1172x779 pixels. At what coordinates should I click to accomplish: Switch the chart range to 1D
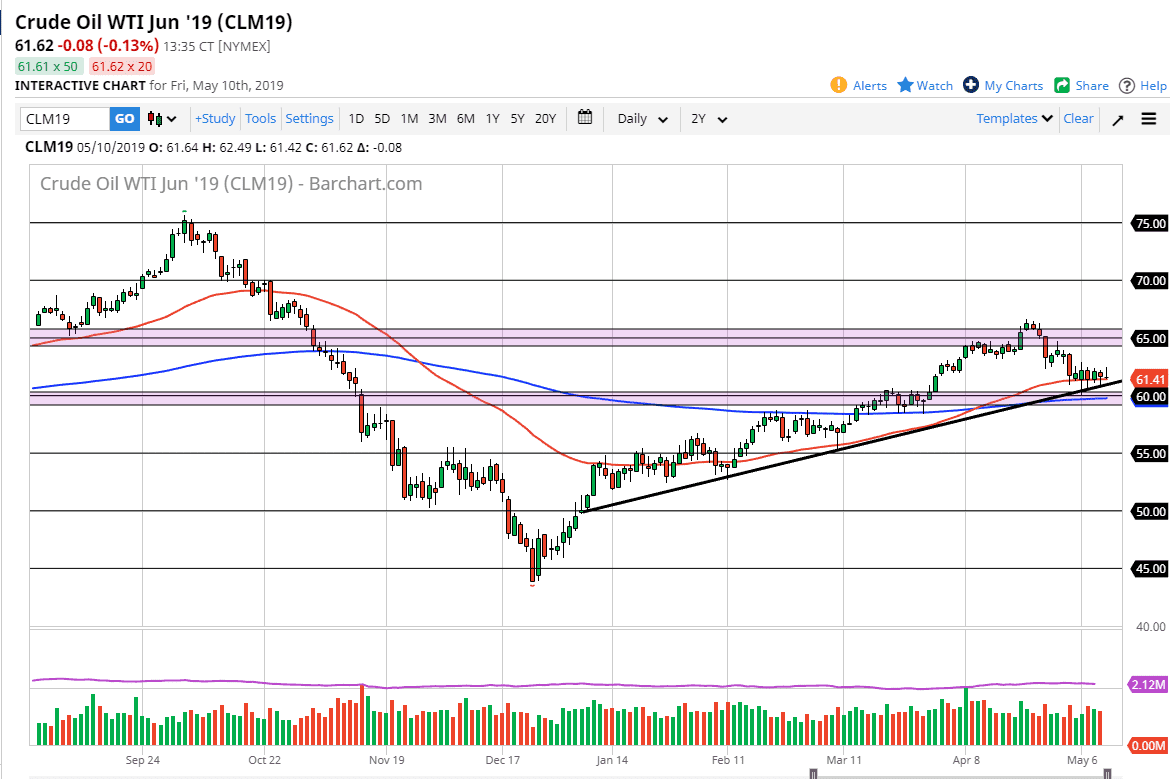(x=356, y=118)
